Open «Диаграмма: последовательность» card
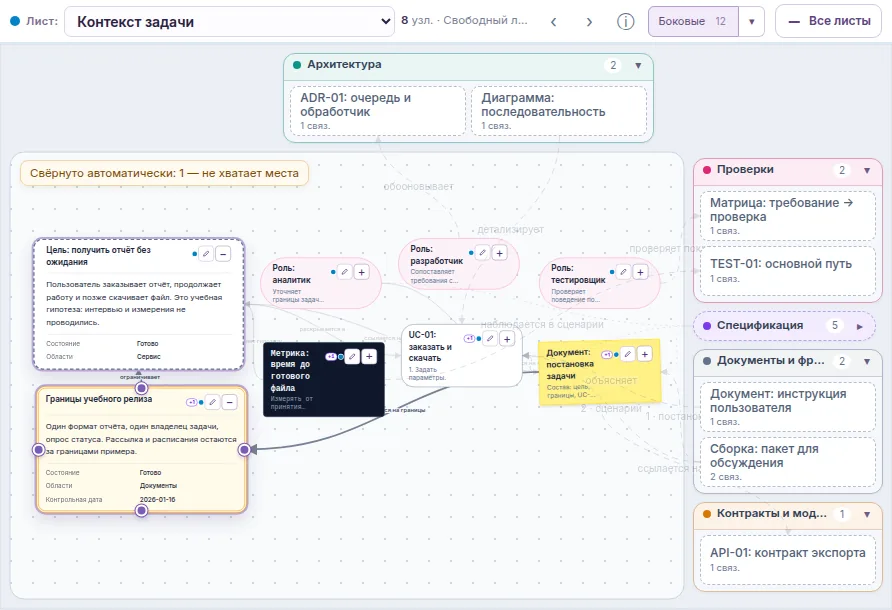This screenshot has width=892, height=610. click(x=559, y=111)
